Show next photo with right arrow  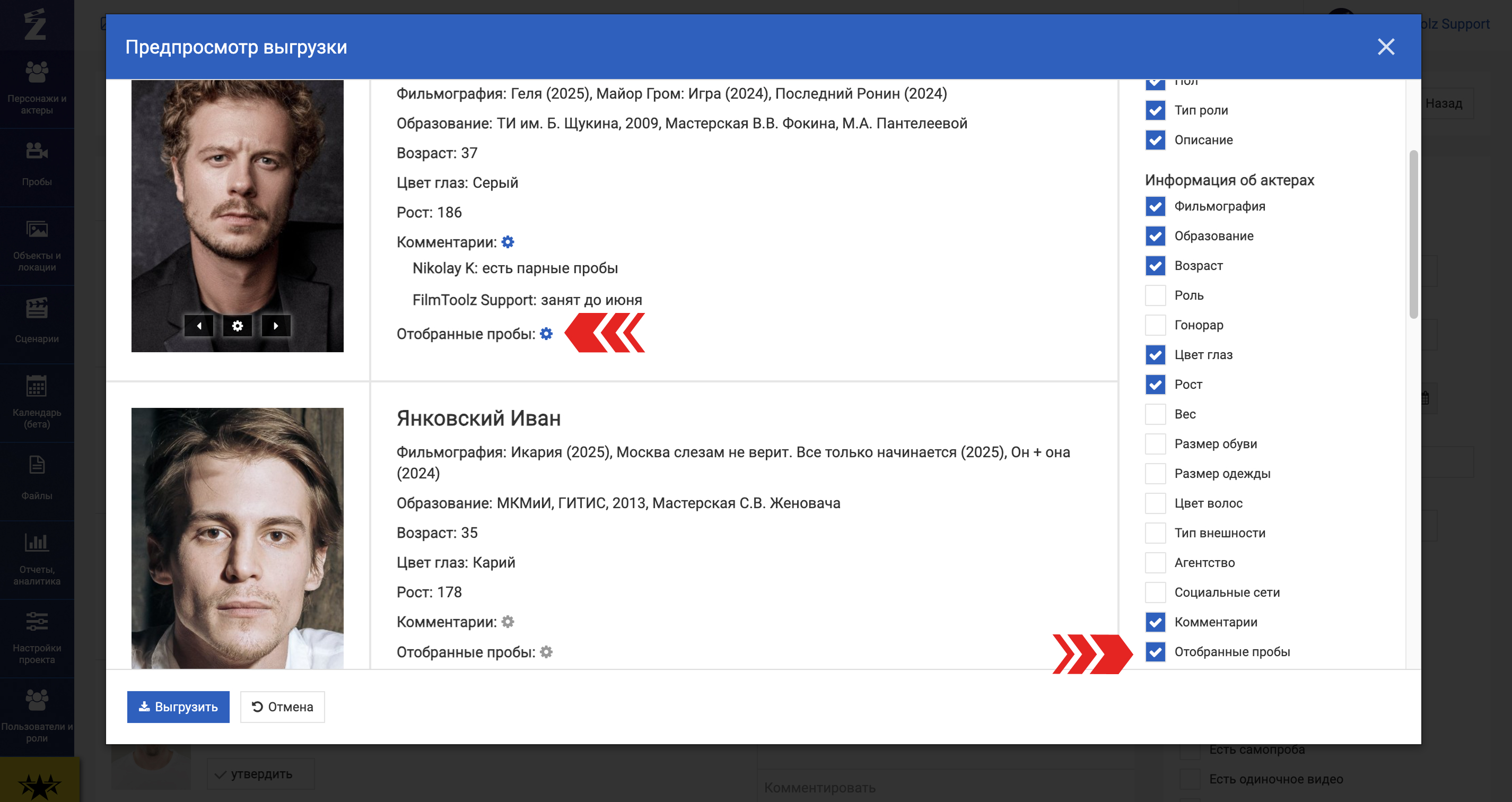(276, 325)
